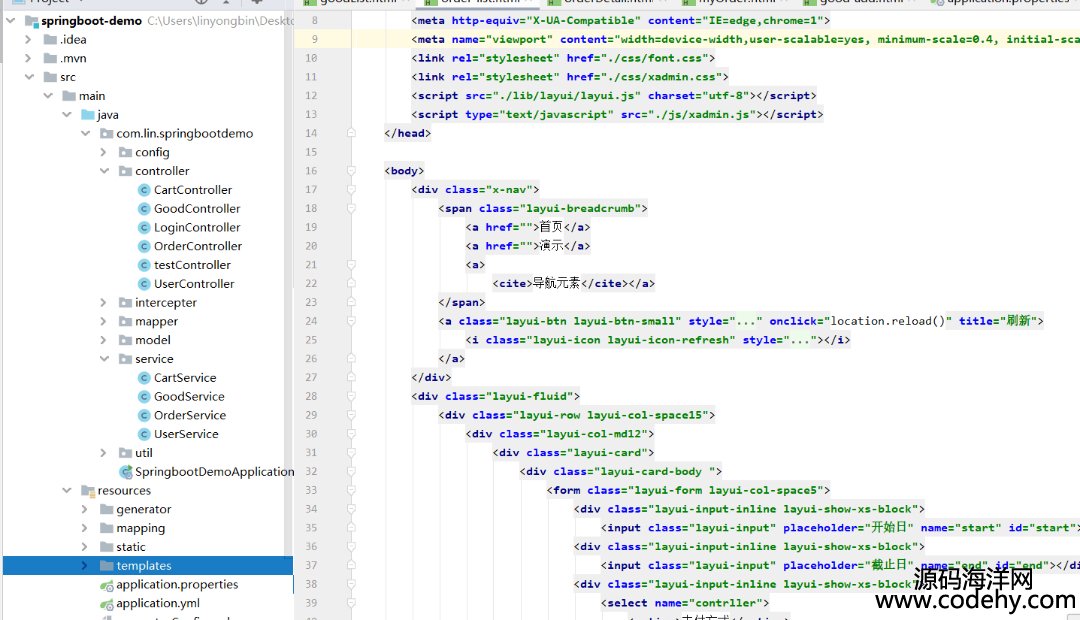Fold the body tag at line 16
Screen dimensions: 1080x620
click(x=351, y=171)
